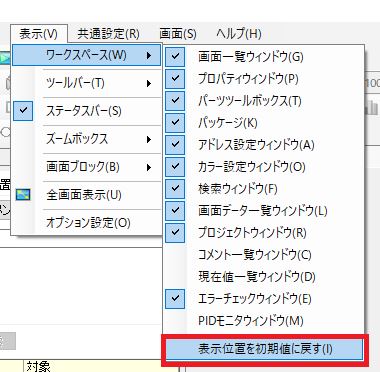The width and height of the screenshot is (380, 372).
Task: Open the 画面(S) menu
Action: click(178, 34)
